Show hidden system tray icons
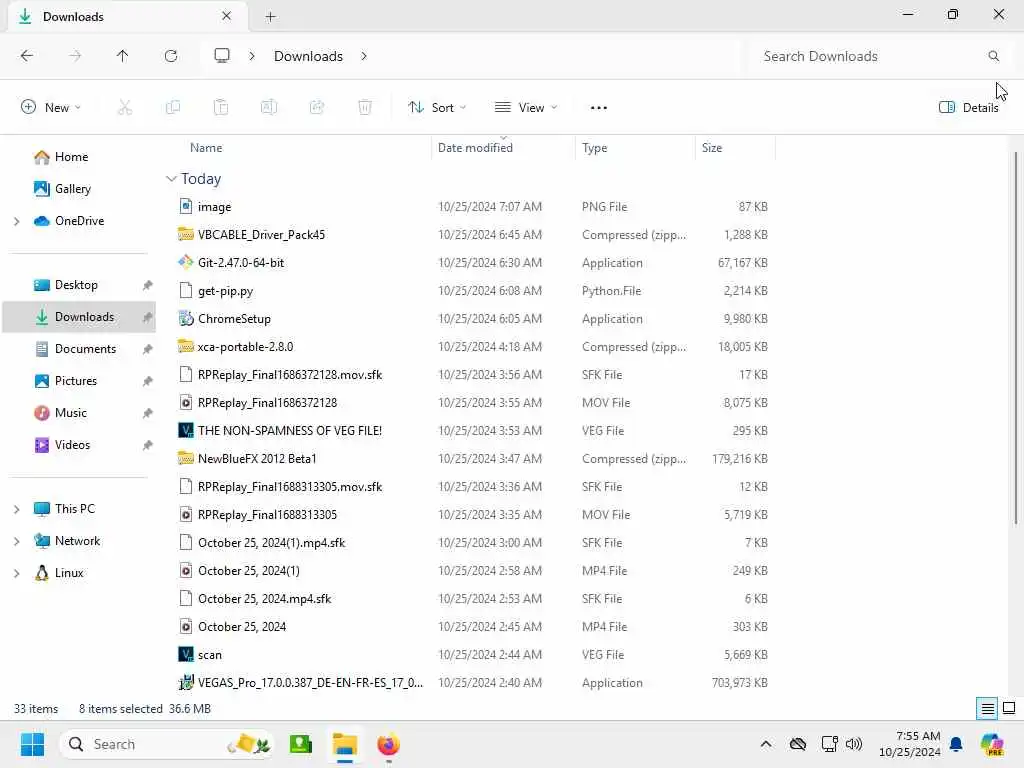This screenshot has height=768, width=1024. tap(766, 744)
